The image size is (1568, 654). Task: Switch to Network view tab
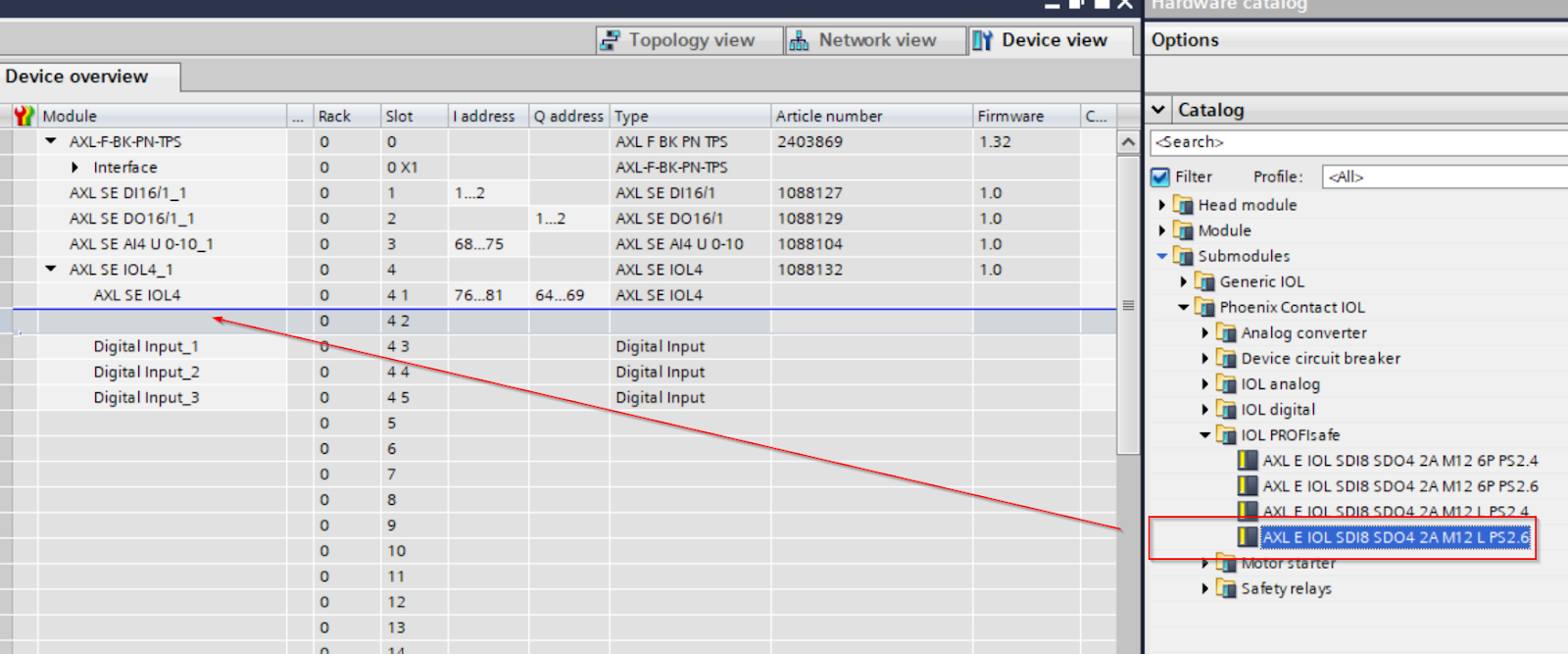point(876,40)
